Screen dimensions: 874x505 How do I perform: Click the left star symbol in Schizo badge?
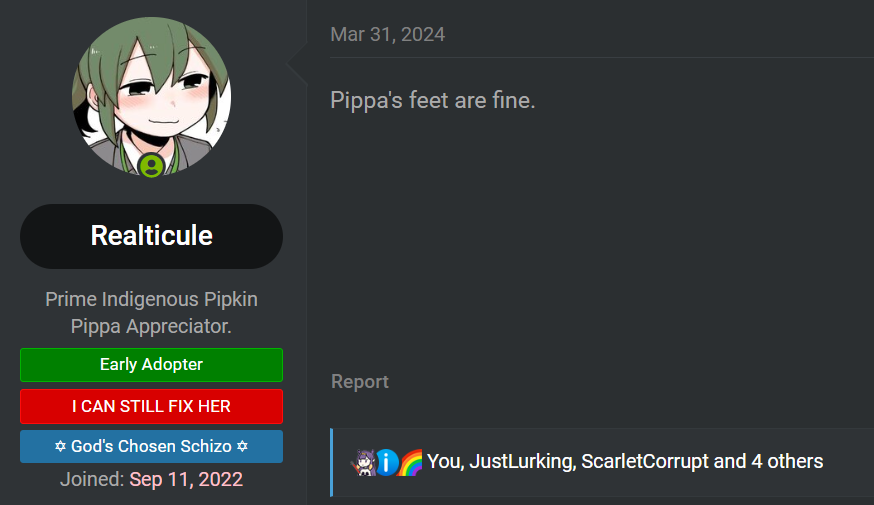(x=60, y=446)
